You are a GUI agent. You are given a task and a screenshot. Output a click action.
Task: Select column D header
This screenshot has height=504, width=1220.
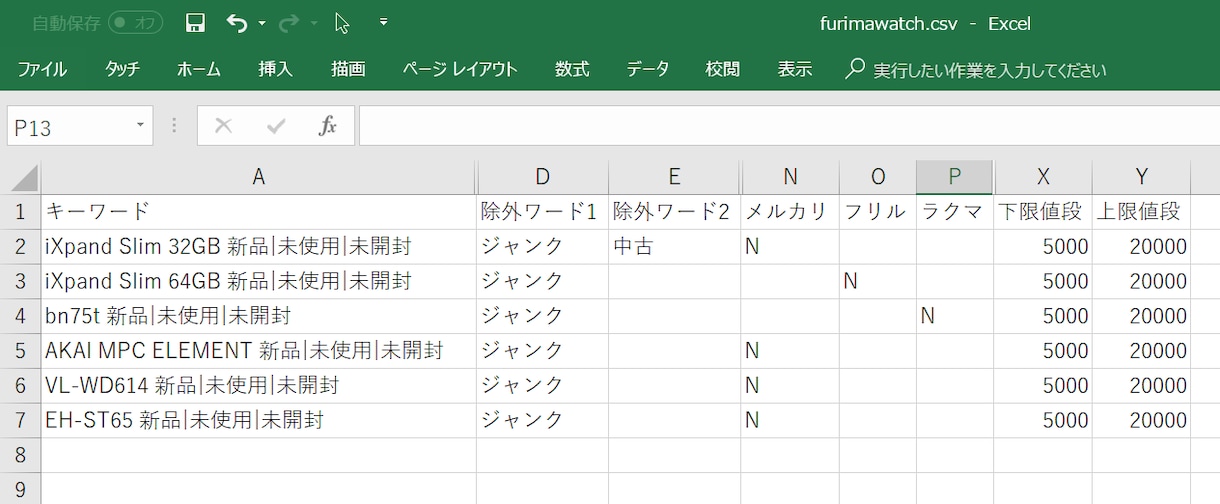coord(543,177)
